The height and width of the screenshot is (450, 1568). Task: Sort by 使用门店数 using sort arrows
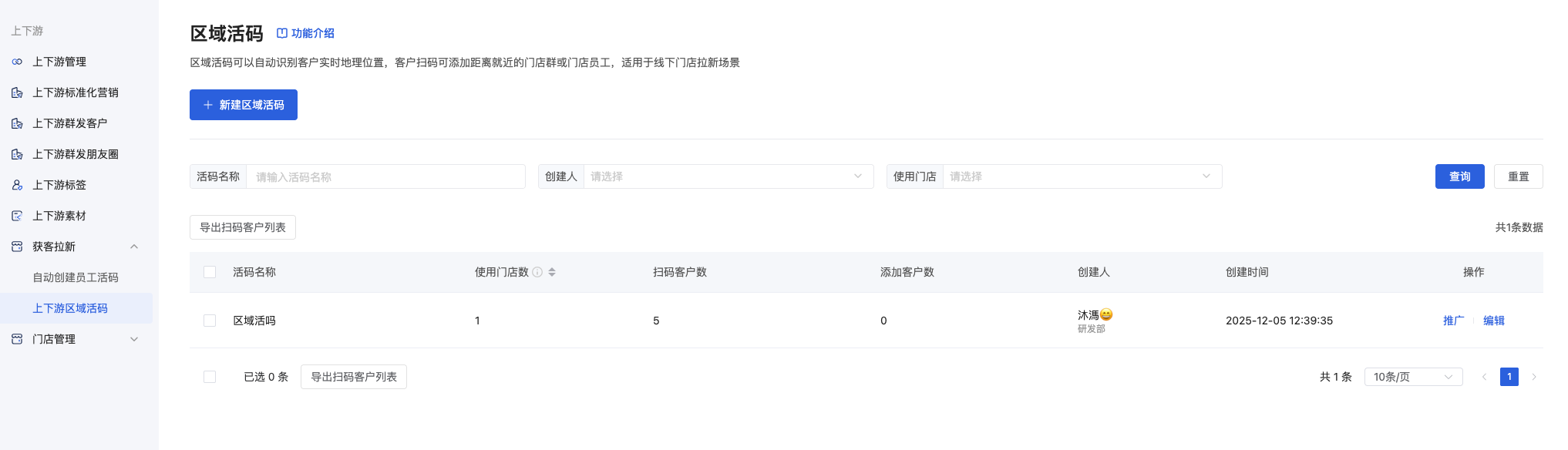click(x=552, y=272)
